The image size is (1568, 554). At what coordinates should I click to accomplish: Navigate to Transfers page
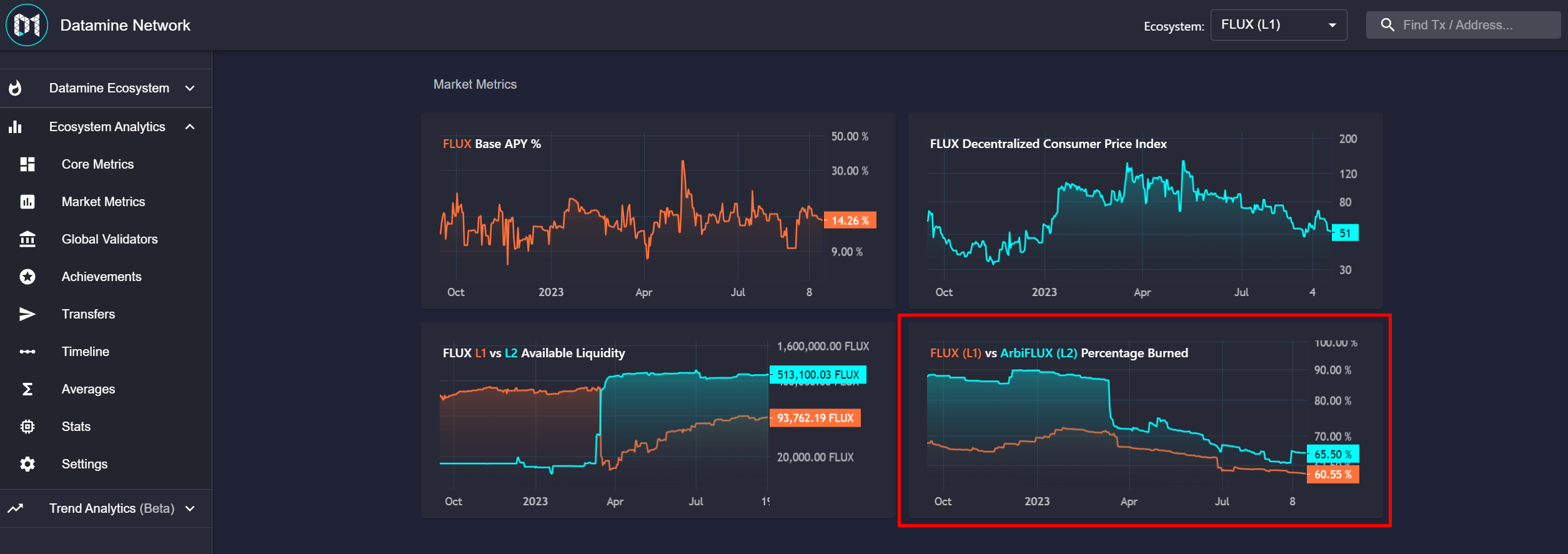pos(106,314)
